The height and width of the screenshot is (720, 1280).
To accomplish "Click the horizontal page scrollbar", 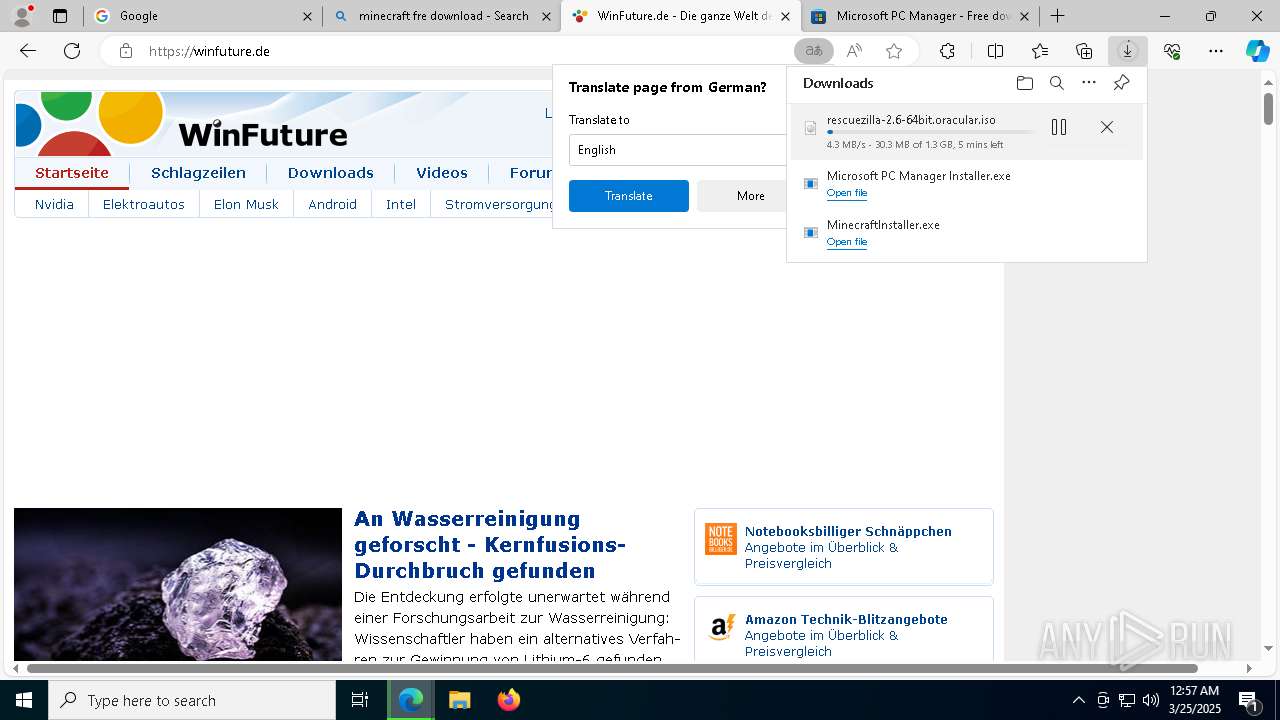I will pyautogui.click(x=612, y=668).
